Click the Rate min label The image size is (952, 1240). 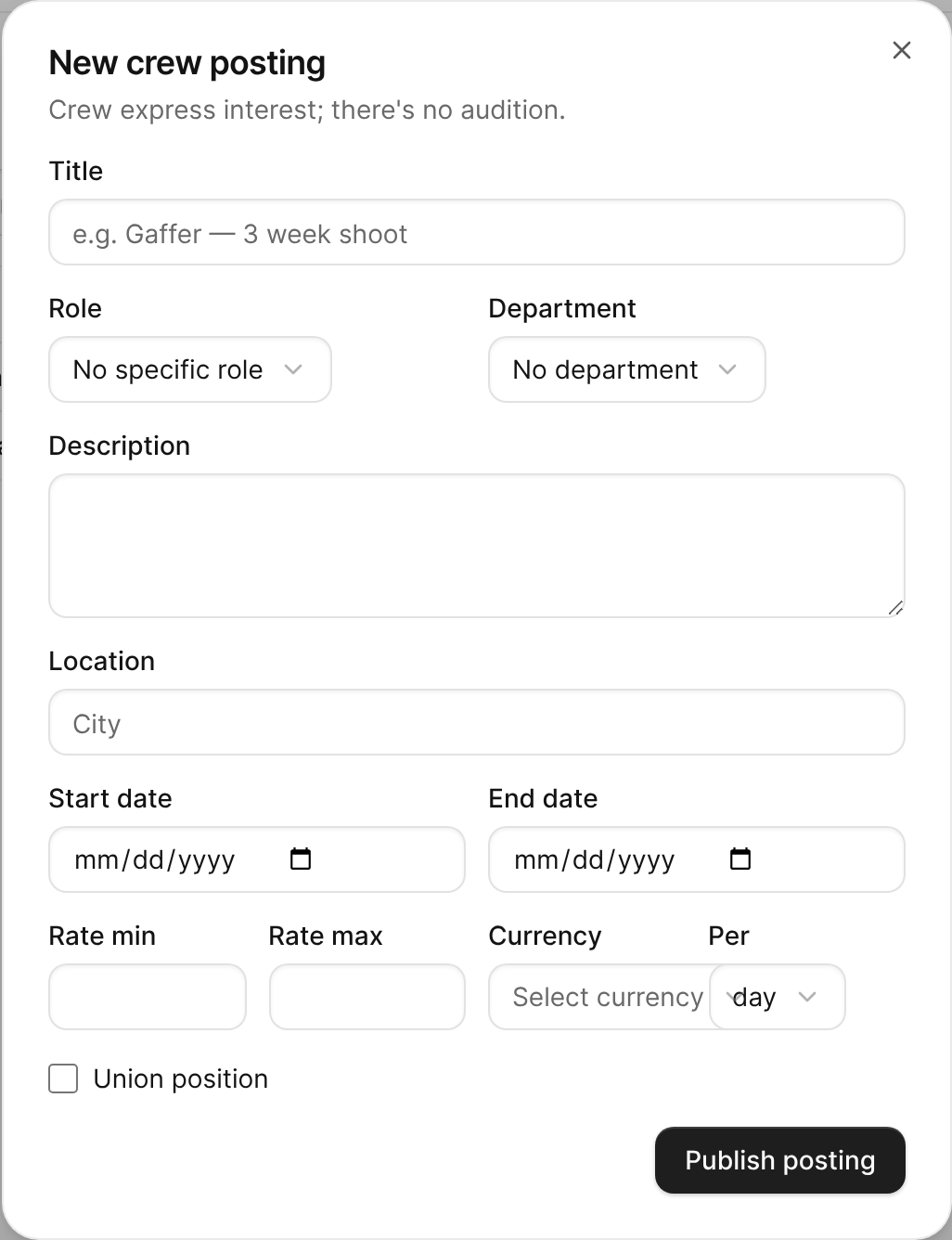(x=102, y=936)
